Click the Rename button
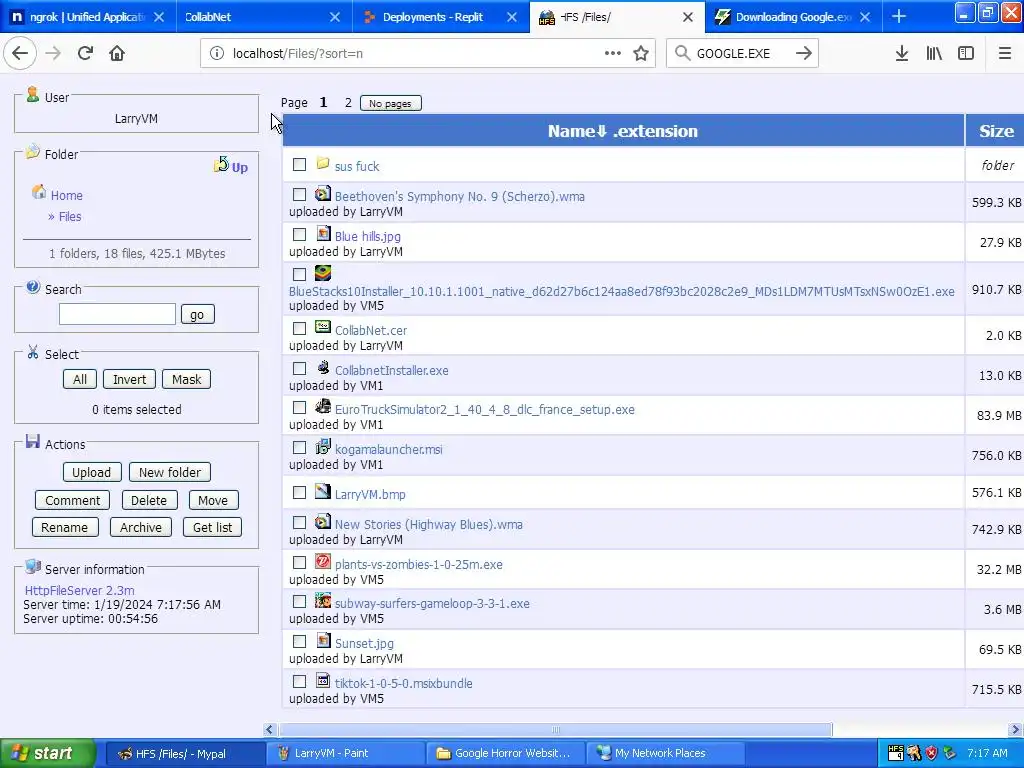The height and width of the screenshot is (768, 1024). [65, 527]
